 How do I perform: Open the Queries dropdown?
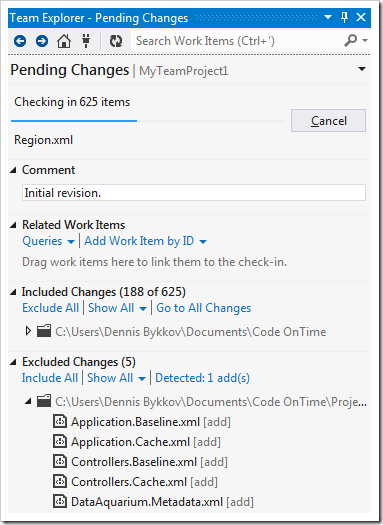click(x=48, y=241)
